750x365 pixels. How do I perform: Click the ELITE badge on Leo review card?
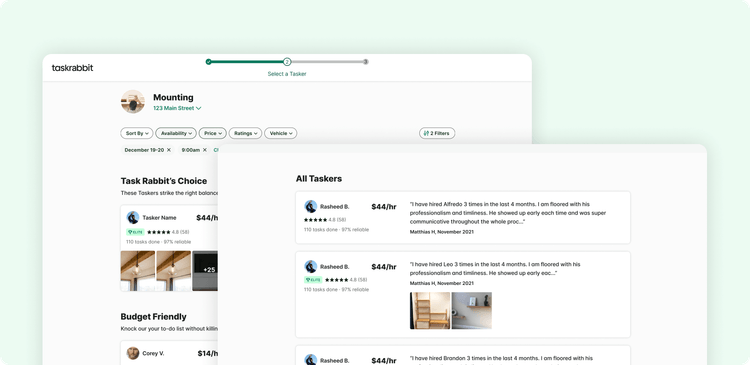[313, 280]
